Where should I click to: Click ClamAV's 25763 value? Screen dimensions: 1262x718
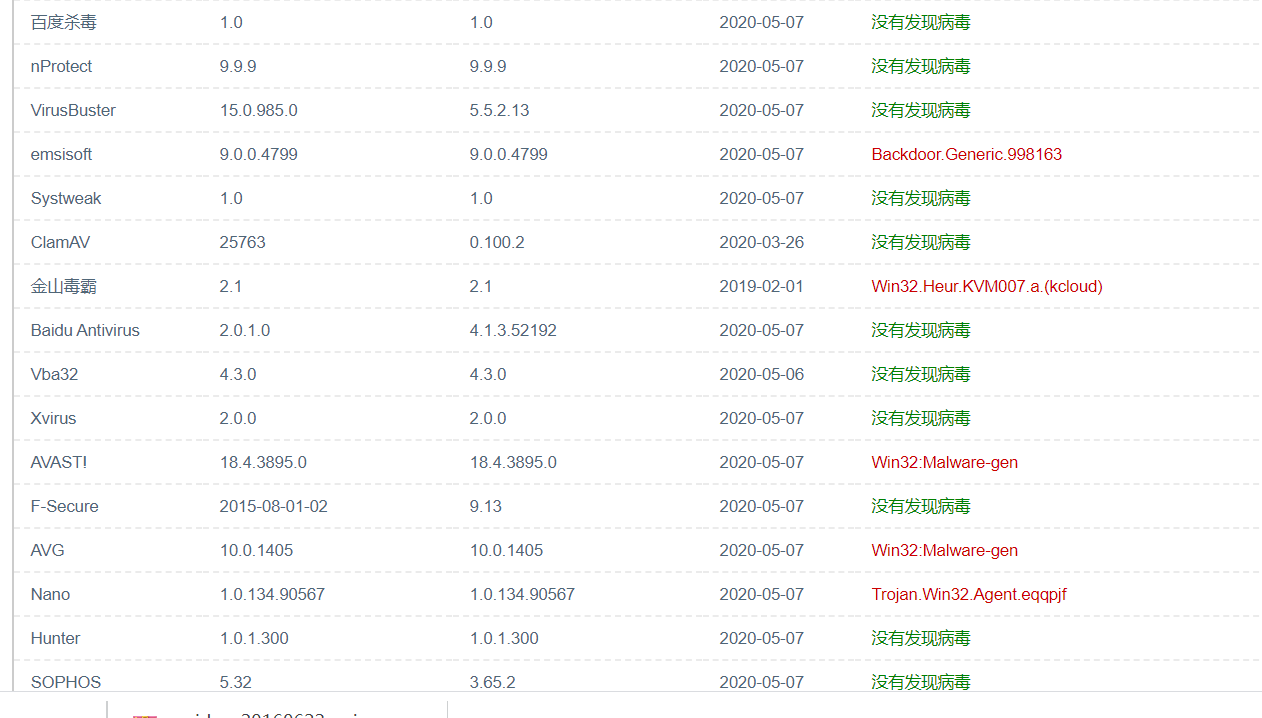243,242
